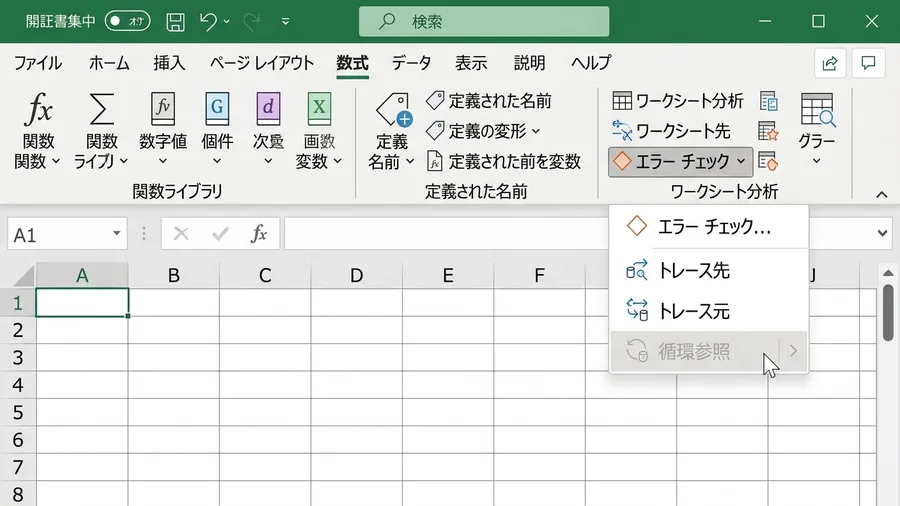Click the エラー チェック dropdown arrow in ribbon
900x506 pixels.
(x=741, y=162)
